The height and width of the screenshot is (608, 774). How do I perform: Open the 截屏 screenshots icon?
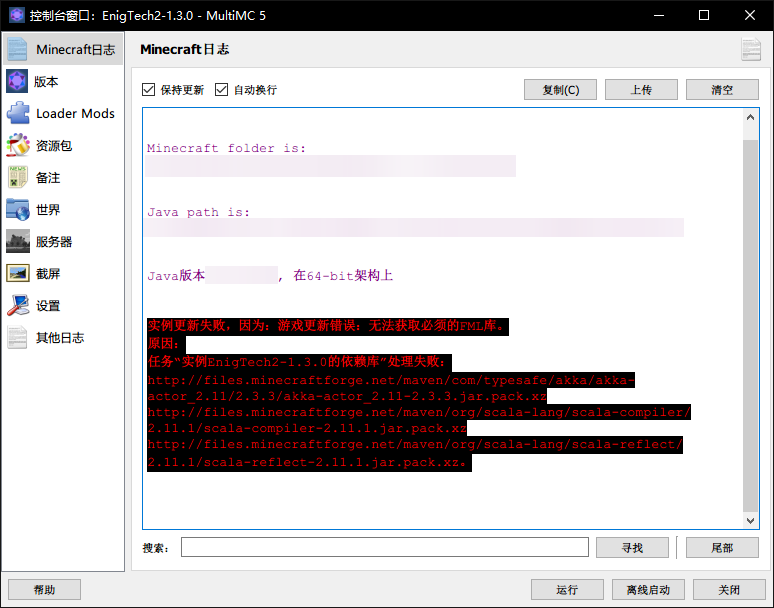pos(18,273)
